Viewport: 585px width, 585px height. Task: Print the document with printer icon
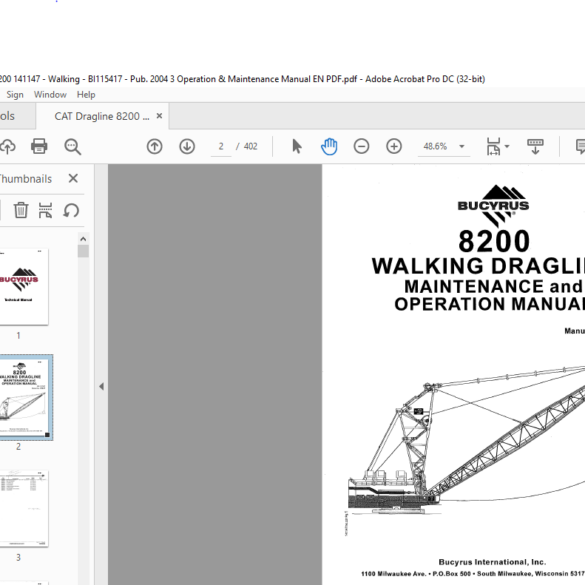[x=39, y=146]
